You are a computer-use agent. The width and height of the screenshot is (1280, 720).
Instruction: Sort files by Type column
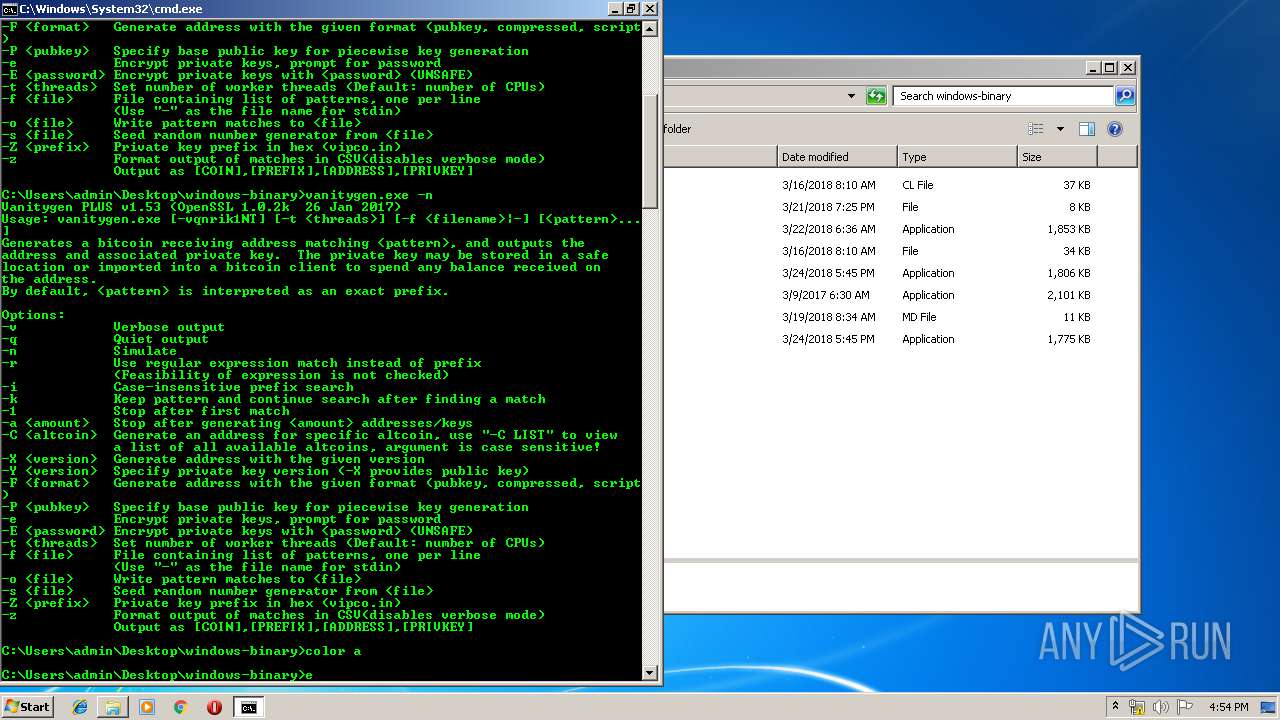coord(957,157)
